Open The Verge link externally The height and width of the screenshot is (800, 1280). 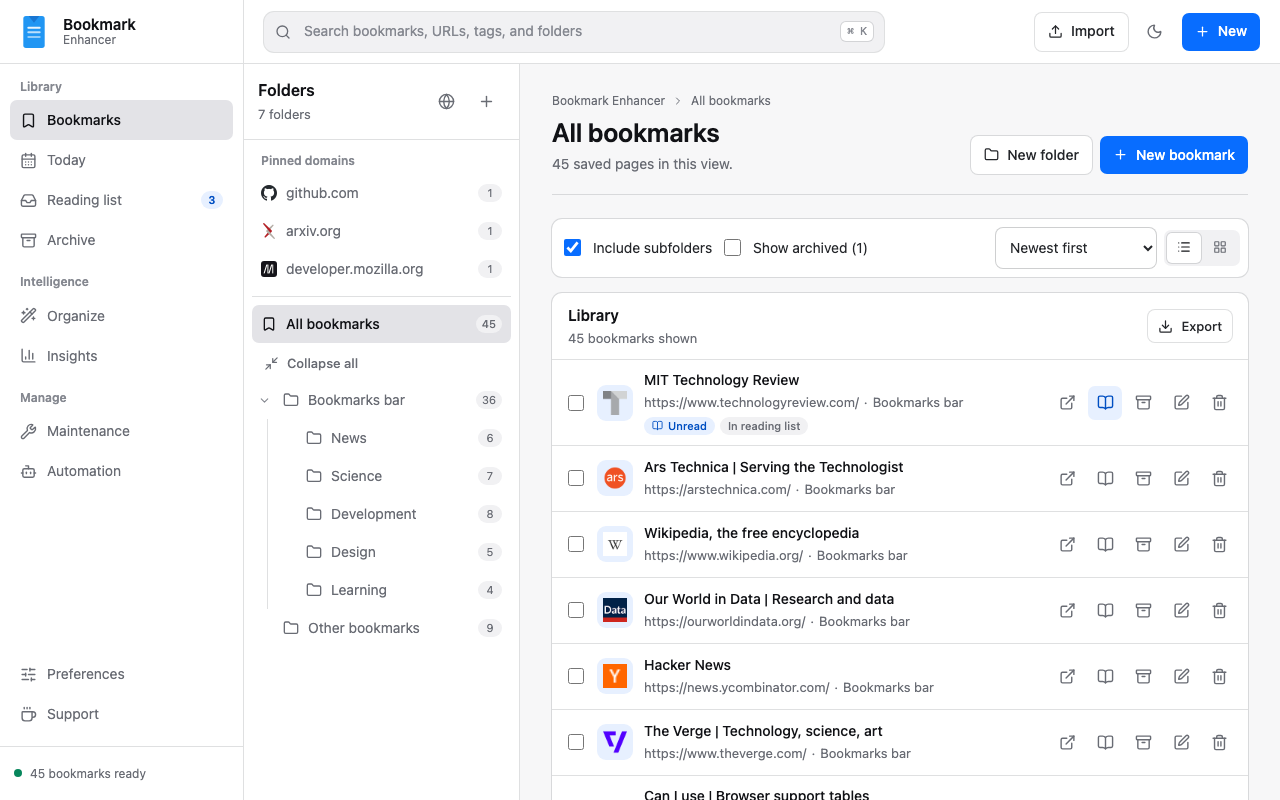(1067, 742)
